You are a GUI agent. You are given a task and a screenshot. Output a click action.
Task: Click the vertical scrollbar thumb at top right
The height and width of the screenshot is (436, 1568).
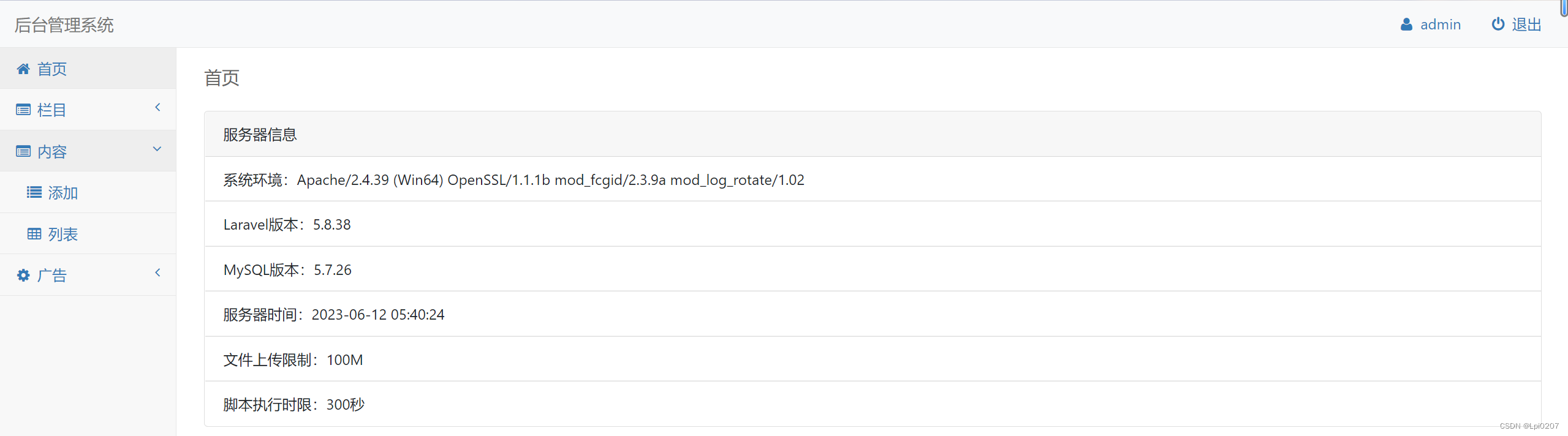[1564, 8]
